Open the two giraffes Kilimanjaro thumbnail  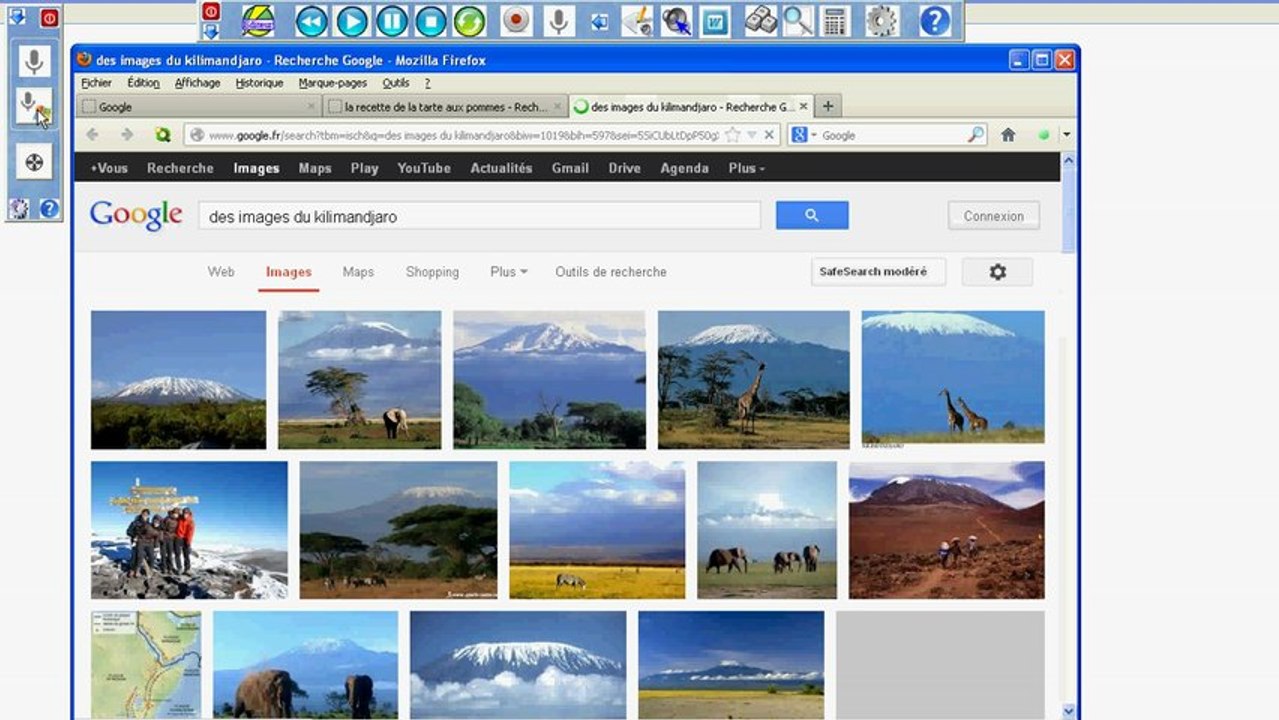[953, 377]
